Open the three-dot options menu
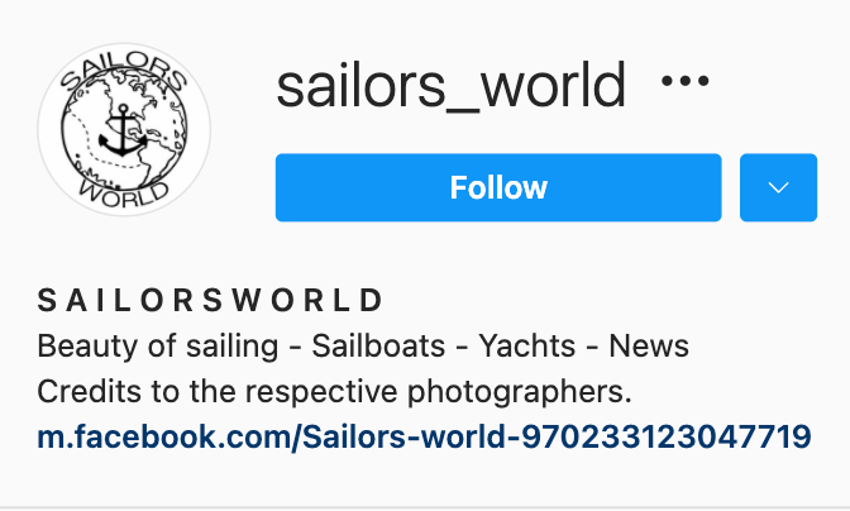 click(685, 81)
